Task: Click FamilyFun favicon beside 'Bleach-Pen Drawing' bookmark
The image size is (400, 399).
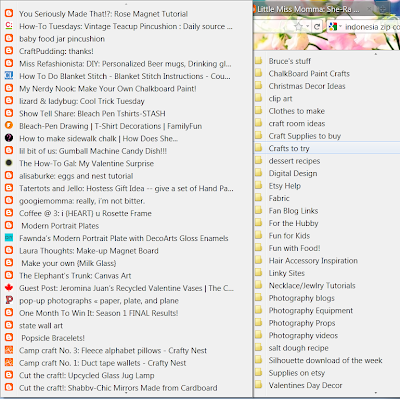Action: pyautogui.click(x=9, y=125)
